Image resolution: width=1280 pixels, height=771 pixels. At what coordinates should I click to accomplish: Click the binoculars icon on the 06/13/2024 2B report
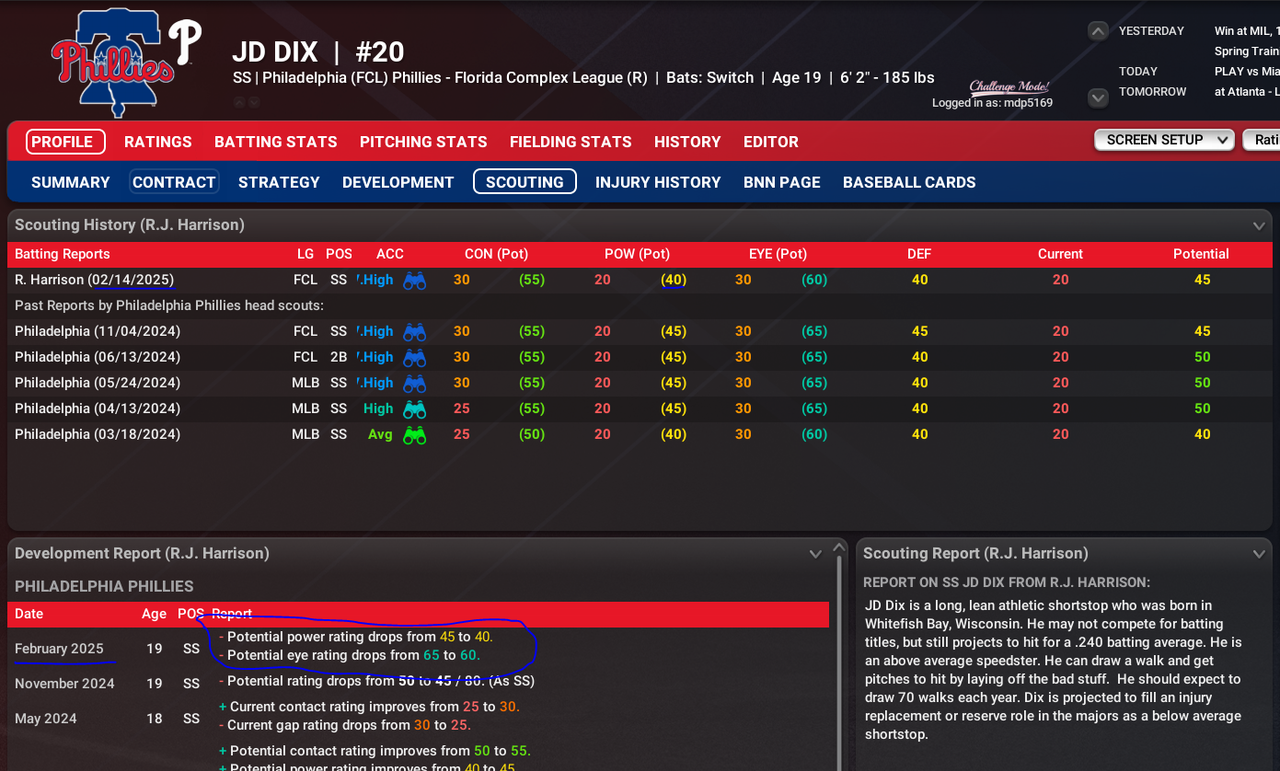point(414,357)
